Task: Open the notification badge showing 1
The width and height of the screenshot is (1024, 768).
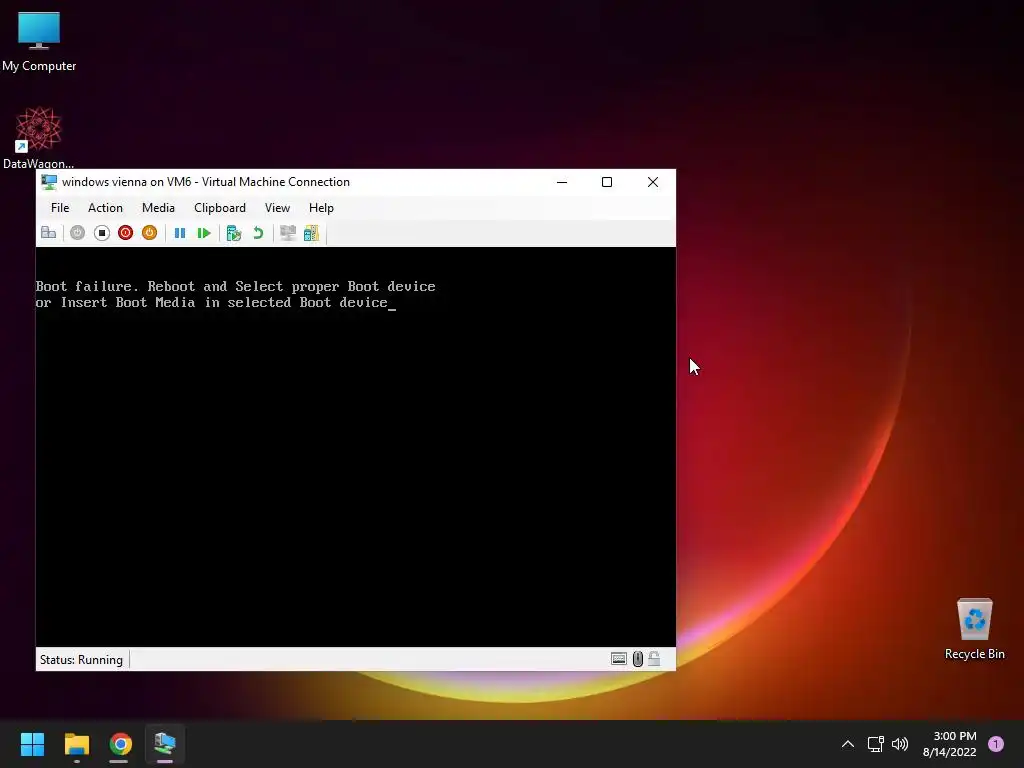Action: [x=996, y=744]
